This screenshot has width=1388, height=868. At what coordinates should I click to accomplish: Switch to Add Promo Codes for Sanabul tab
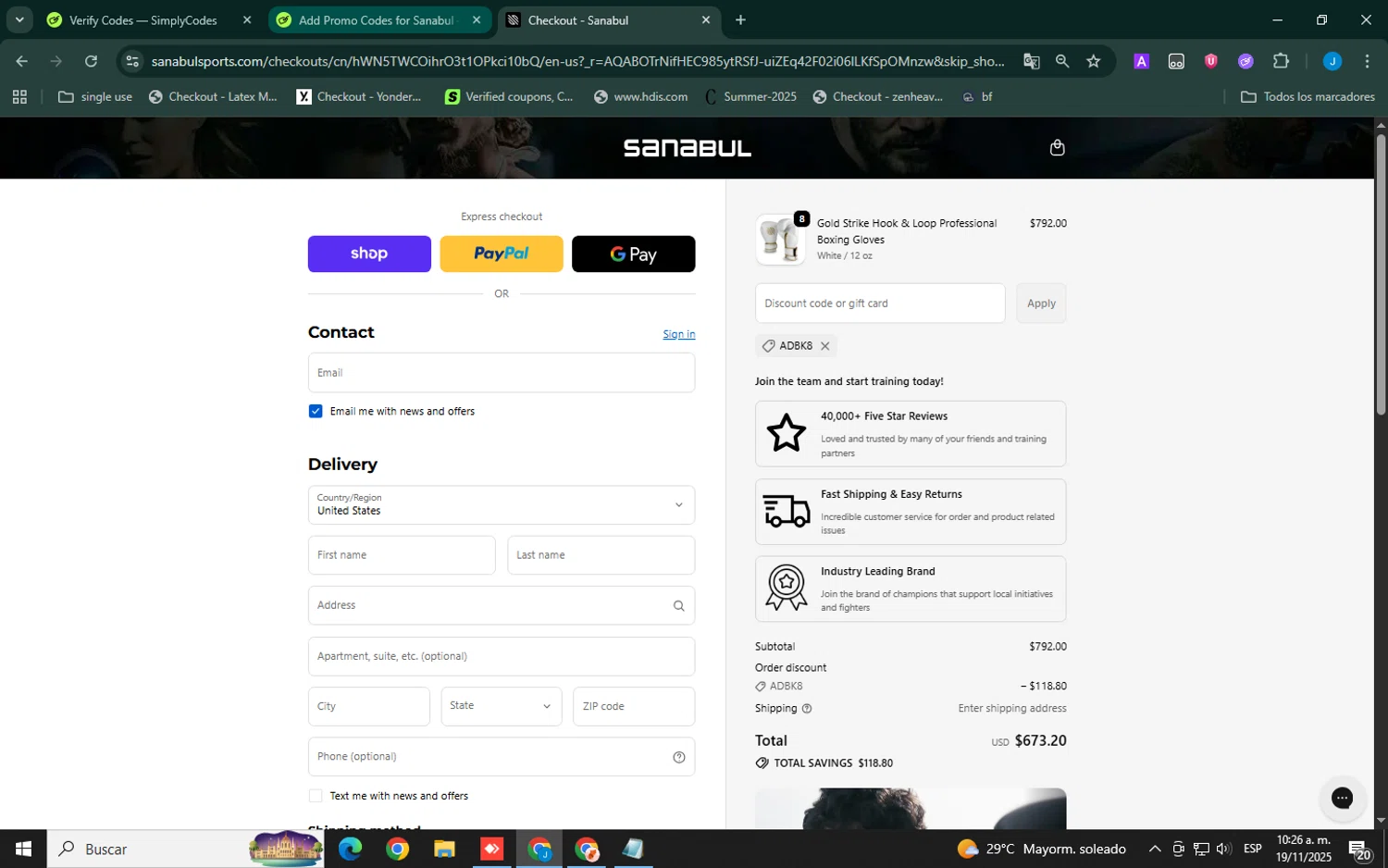376,19
